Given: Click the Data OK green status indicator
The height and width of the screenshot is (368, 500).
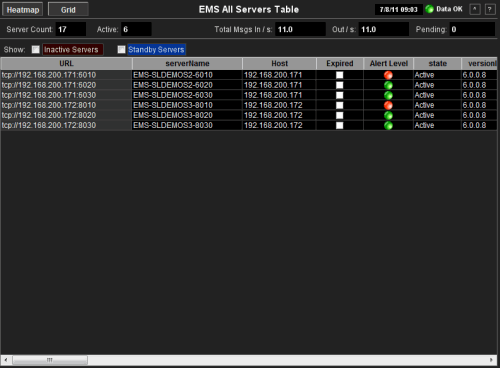Looking at the screenshot, I should tap(429, 9).
